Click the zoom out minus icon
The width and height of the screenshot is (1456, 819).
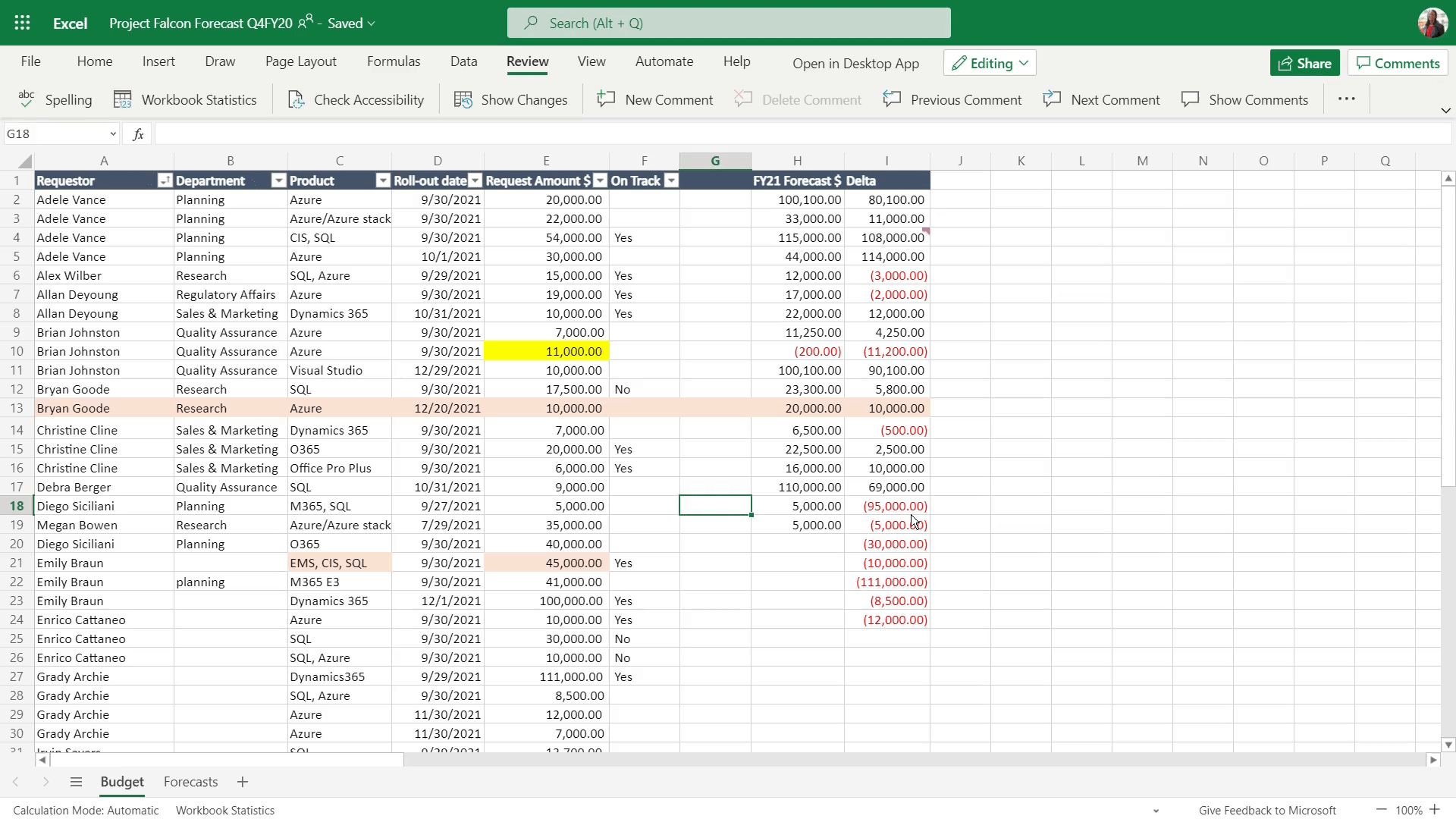1382,810
